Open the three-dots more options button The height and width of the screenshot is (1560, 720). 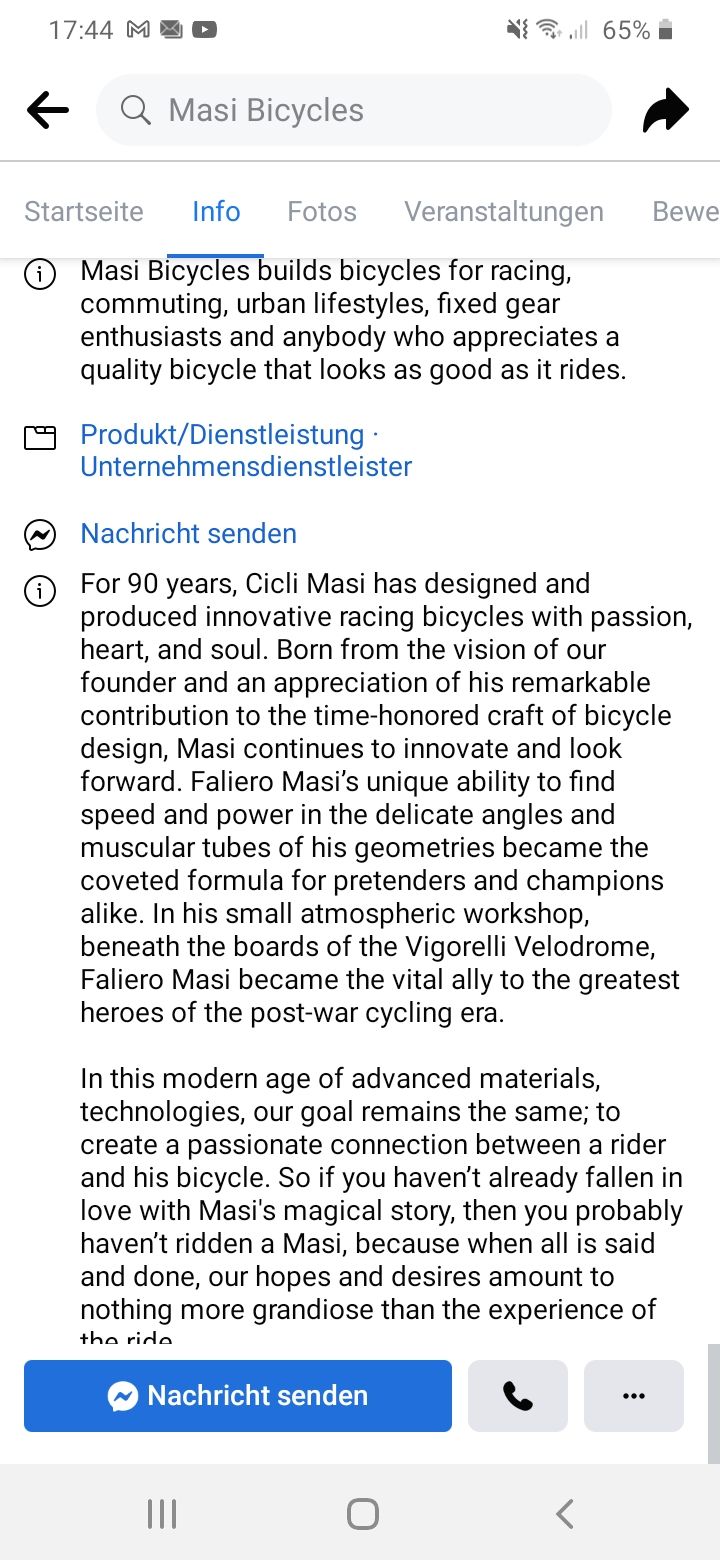(x=634, y=1396)
